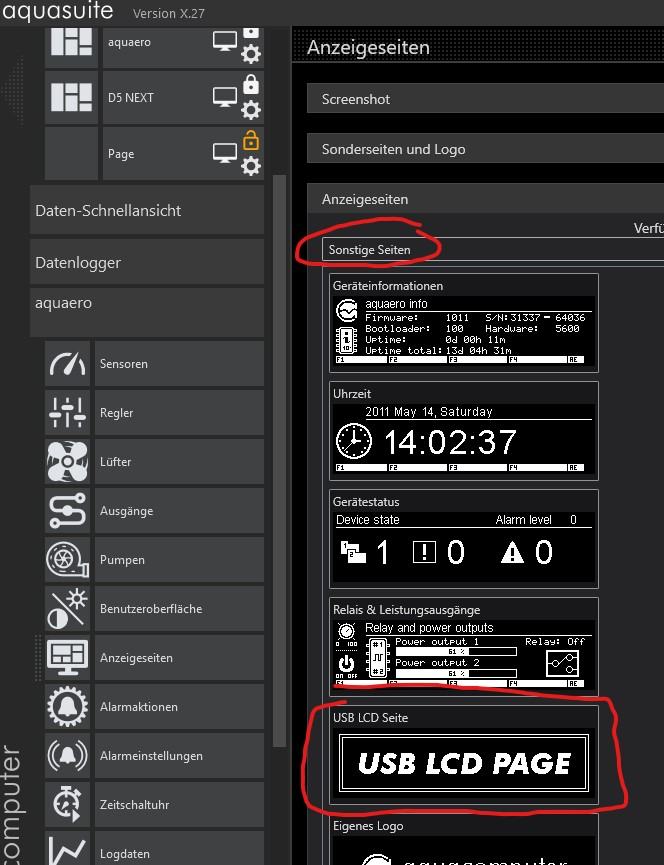This screenshot has width=664, height=865.
Task: Open the Alarmeinstellungen label entry
Action: click(179, 756)
